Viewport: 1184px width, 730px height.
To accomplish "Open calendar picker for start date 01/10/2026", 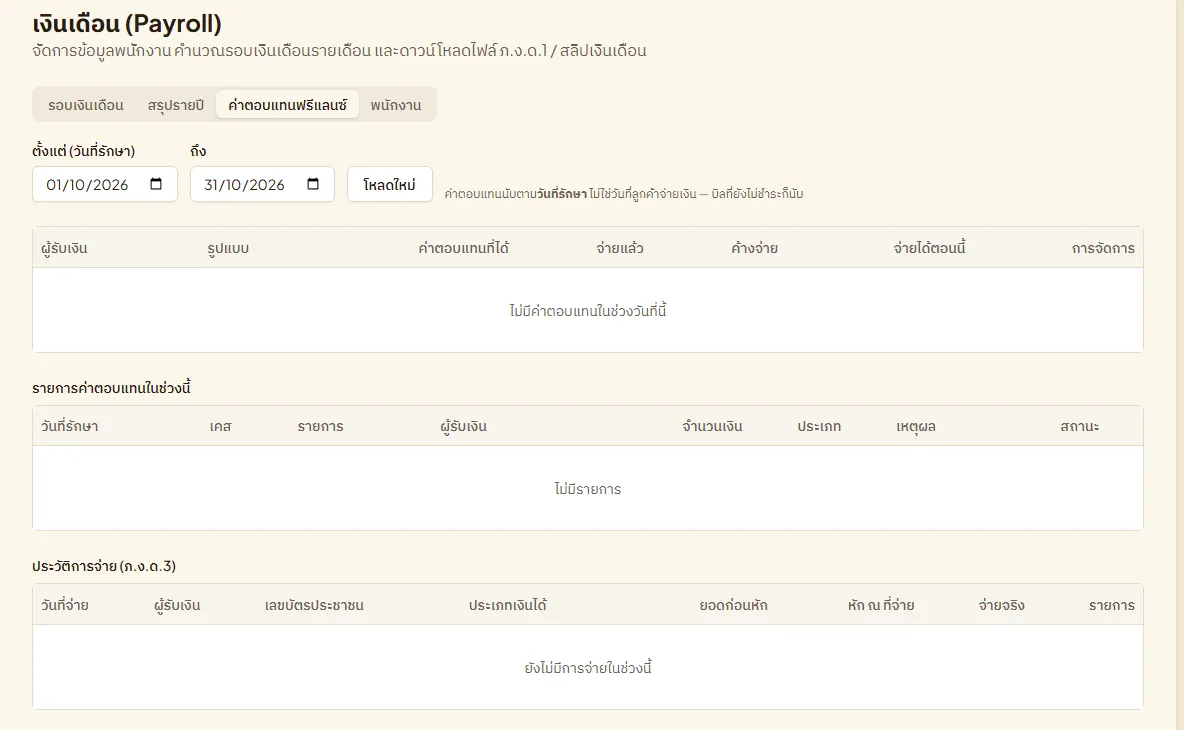I will [x=156, y=184].
